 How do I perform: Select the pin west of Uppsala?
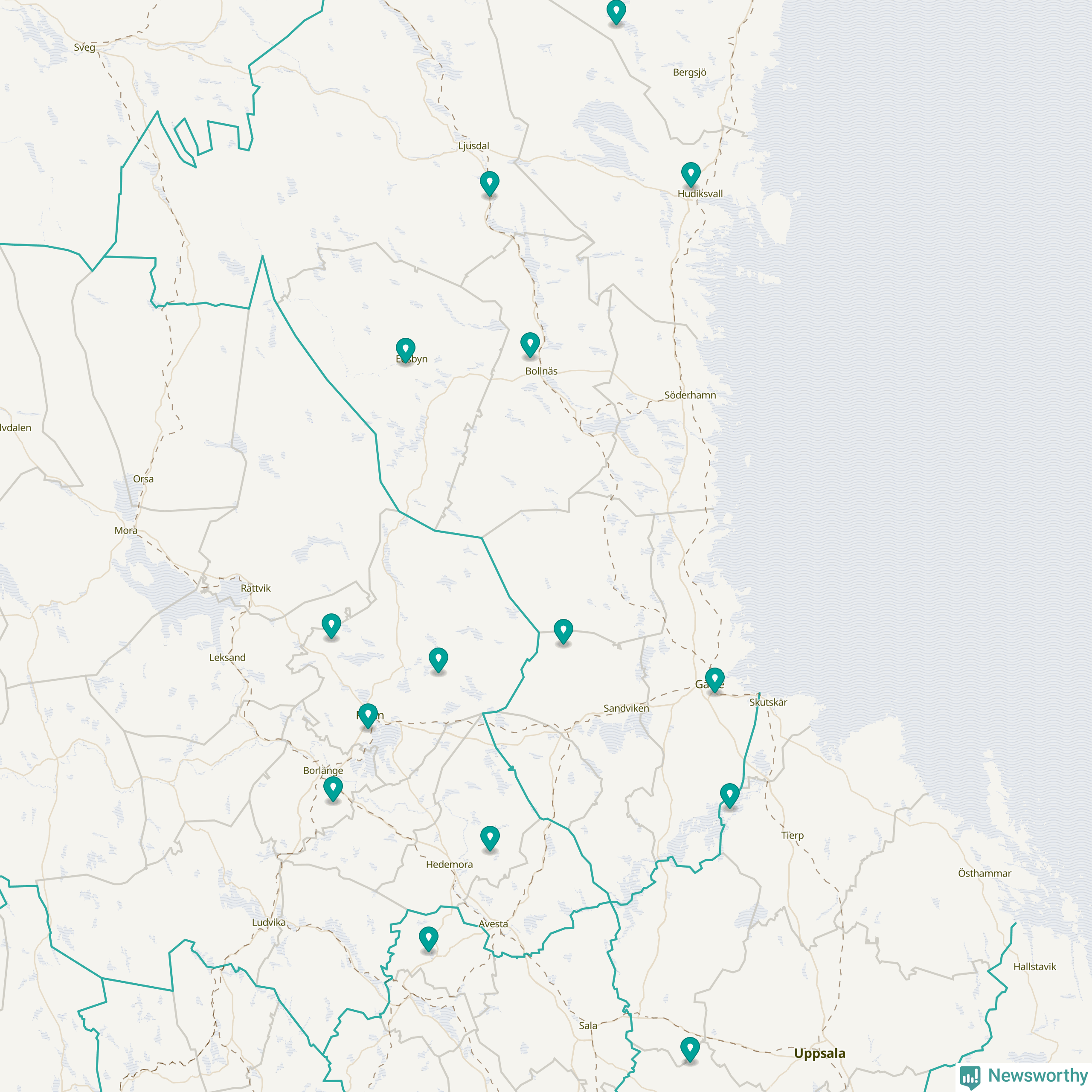690,1049
